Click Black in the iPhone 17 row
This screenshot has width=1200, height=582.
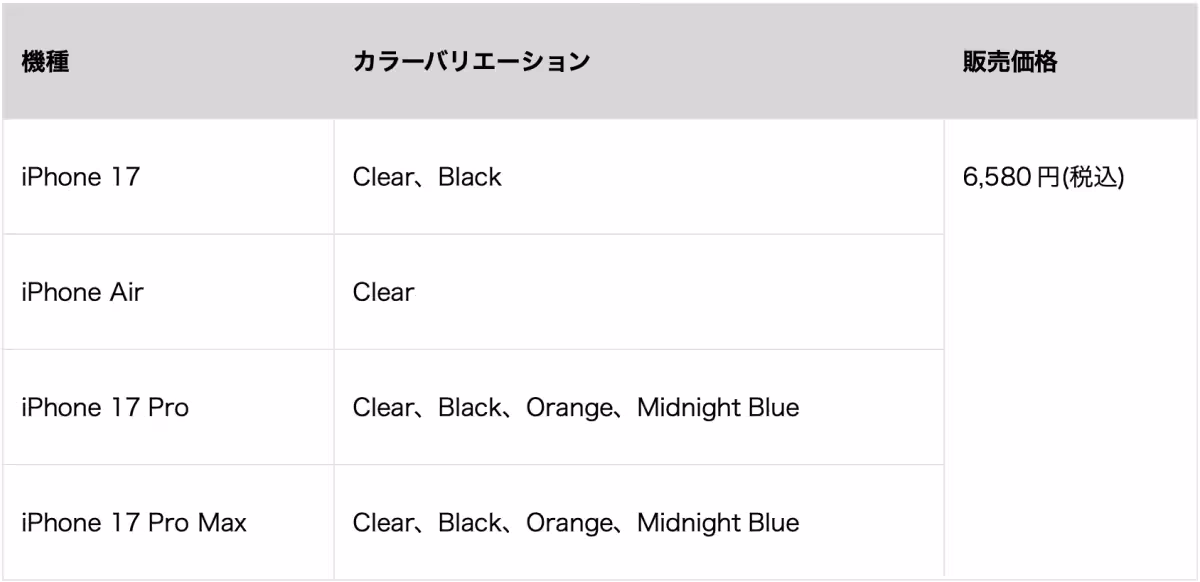coord(469,178)
